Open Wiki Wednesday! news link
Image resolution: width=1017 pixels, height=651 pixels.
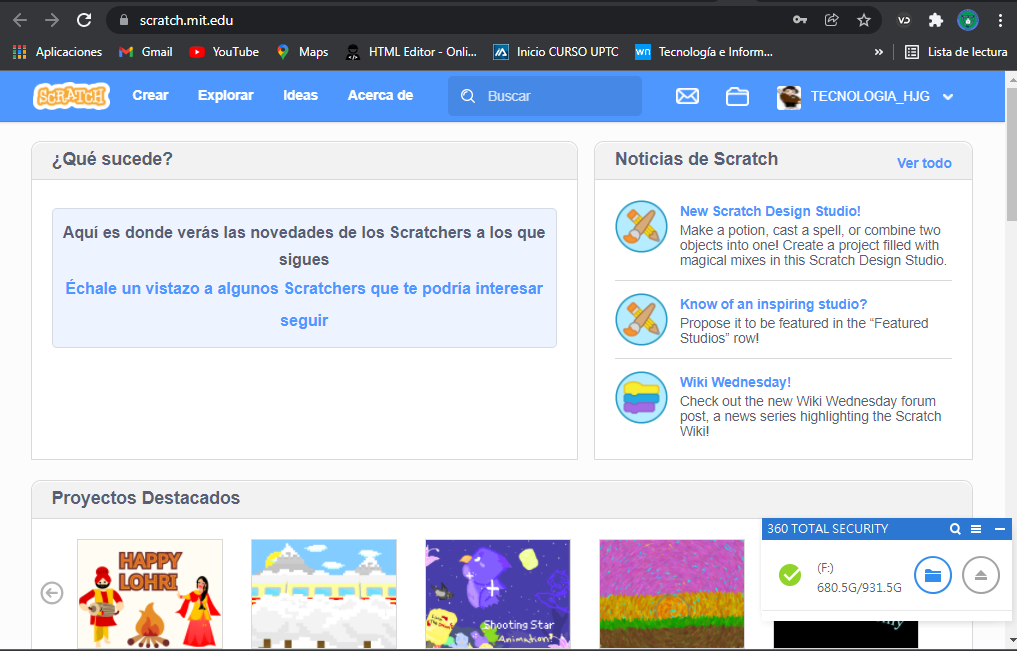click(735, 382)
